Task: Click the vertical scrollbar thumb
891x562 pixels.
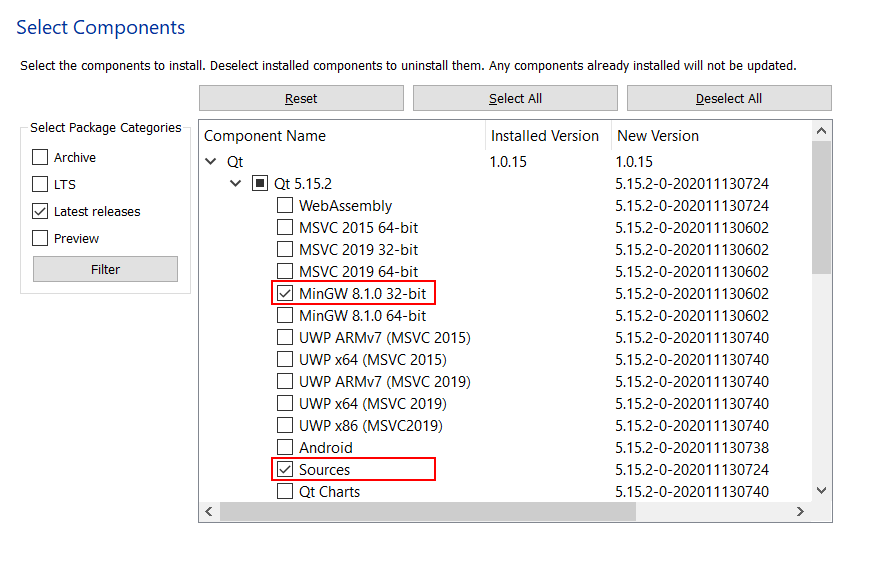Action: click(x=821, y=207)
